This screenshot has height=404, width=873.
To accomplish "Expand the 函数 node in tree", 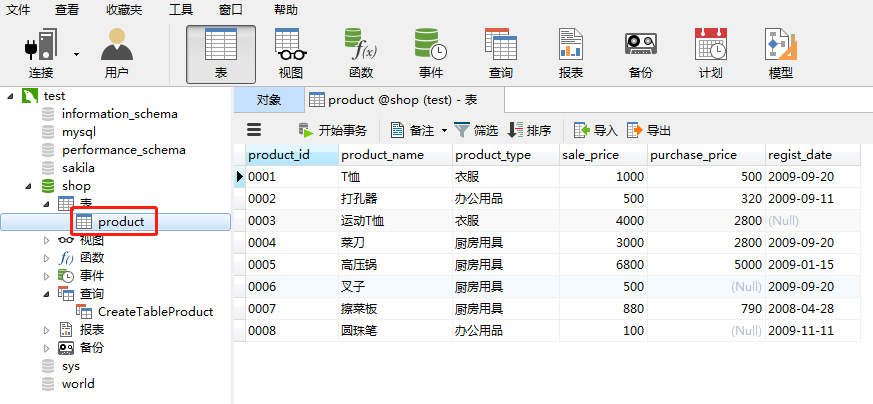I will click(47, 258).
